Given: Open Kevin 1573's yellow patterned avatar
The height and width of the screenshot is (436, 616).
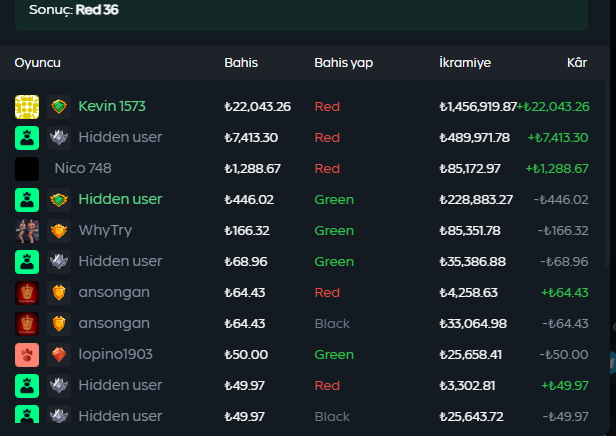Looking at the screenshot, I should click(27, 107).
